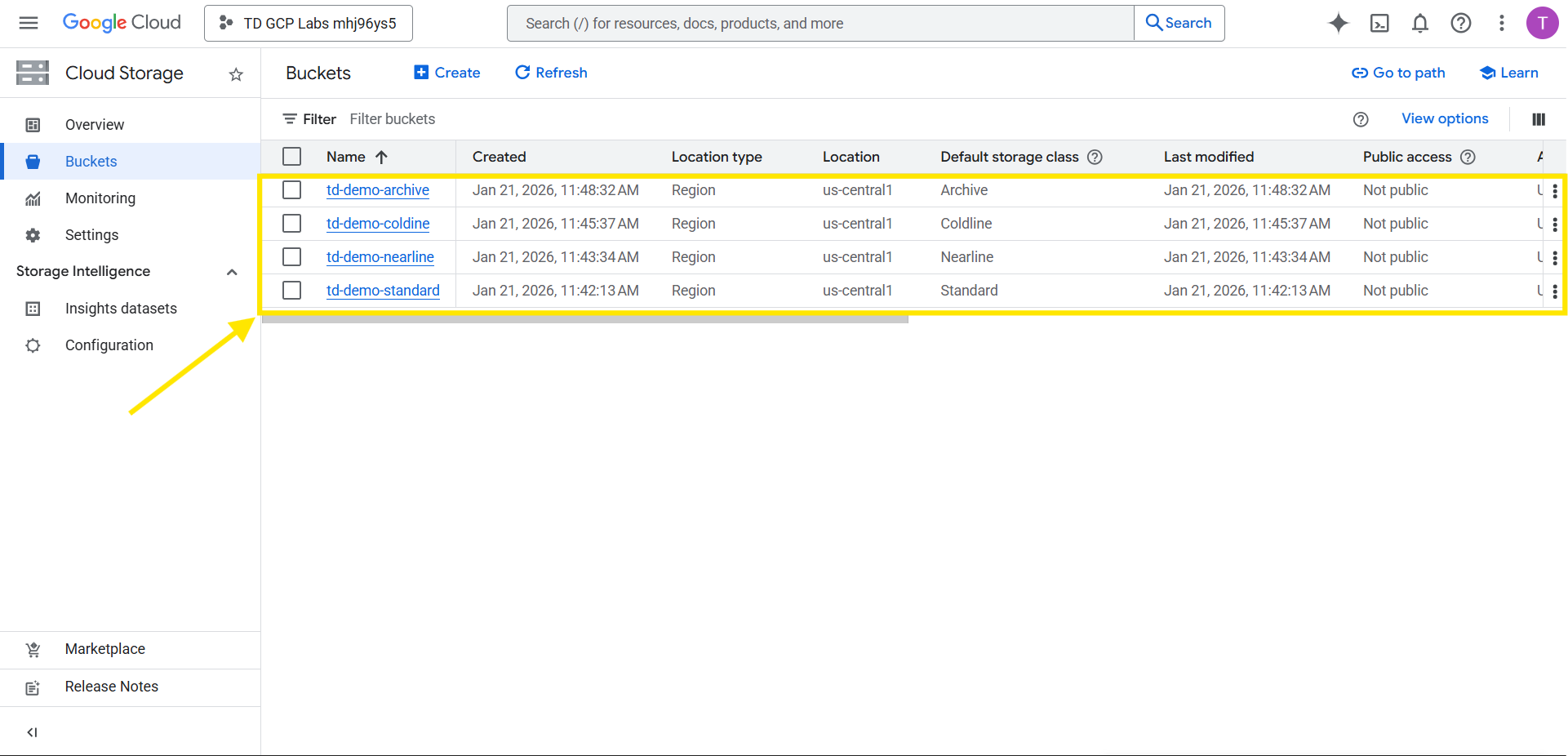The width and height of the screenshot is (1568, 756).
Task: Open column display options icon
Action: [x=1539, y=119]
